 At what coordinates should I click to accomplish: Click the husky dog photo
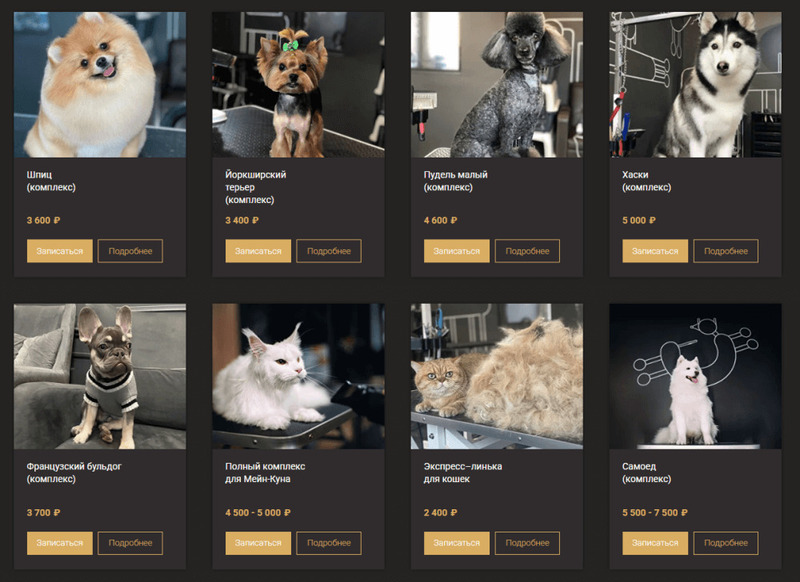tap(695, 85)
